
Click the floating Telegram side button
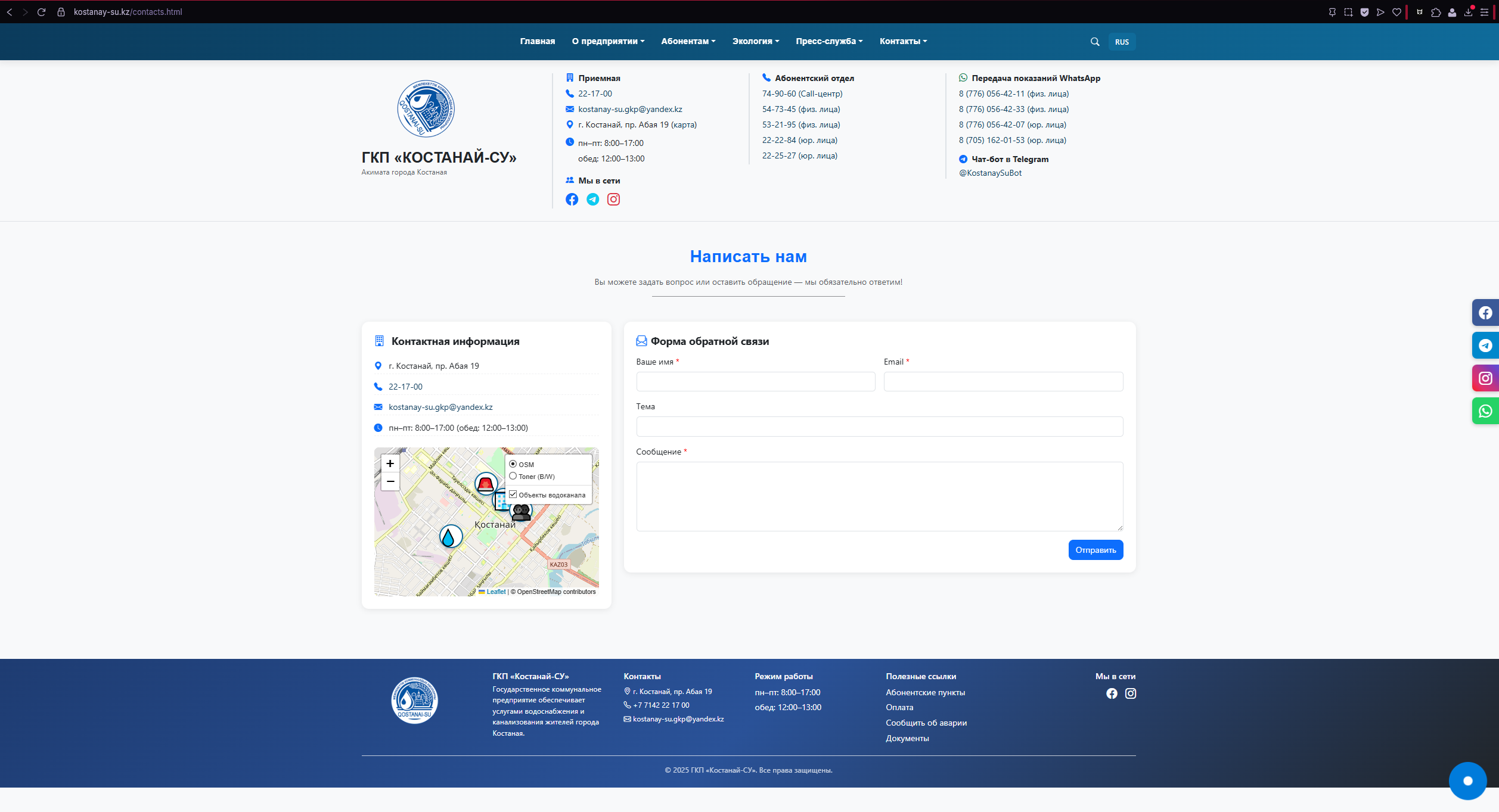pyautogui.click(x=1485, y=346)
